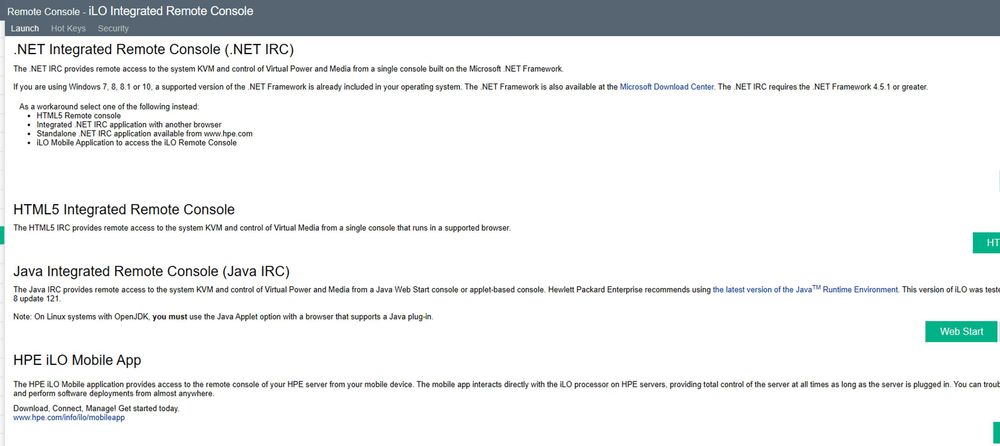The width and height of the screenshot is (1000, 446).
Task: Launch HTML5 console via the green HT button
Action: [988, 243]
